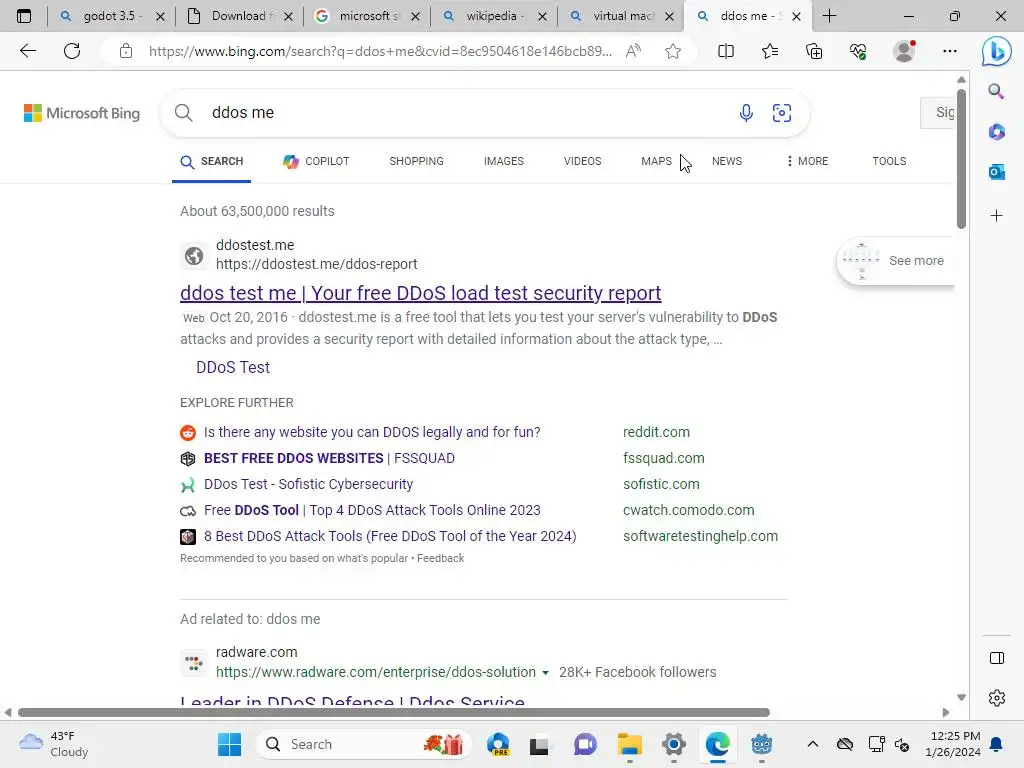Open Free DDoS Tool Top 4 link
1024x768 pixels.
pos(372,510)
